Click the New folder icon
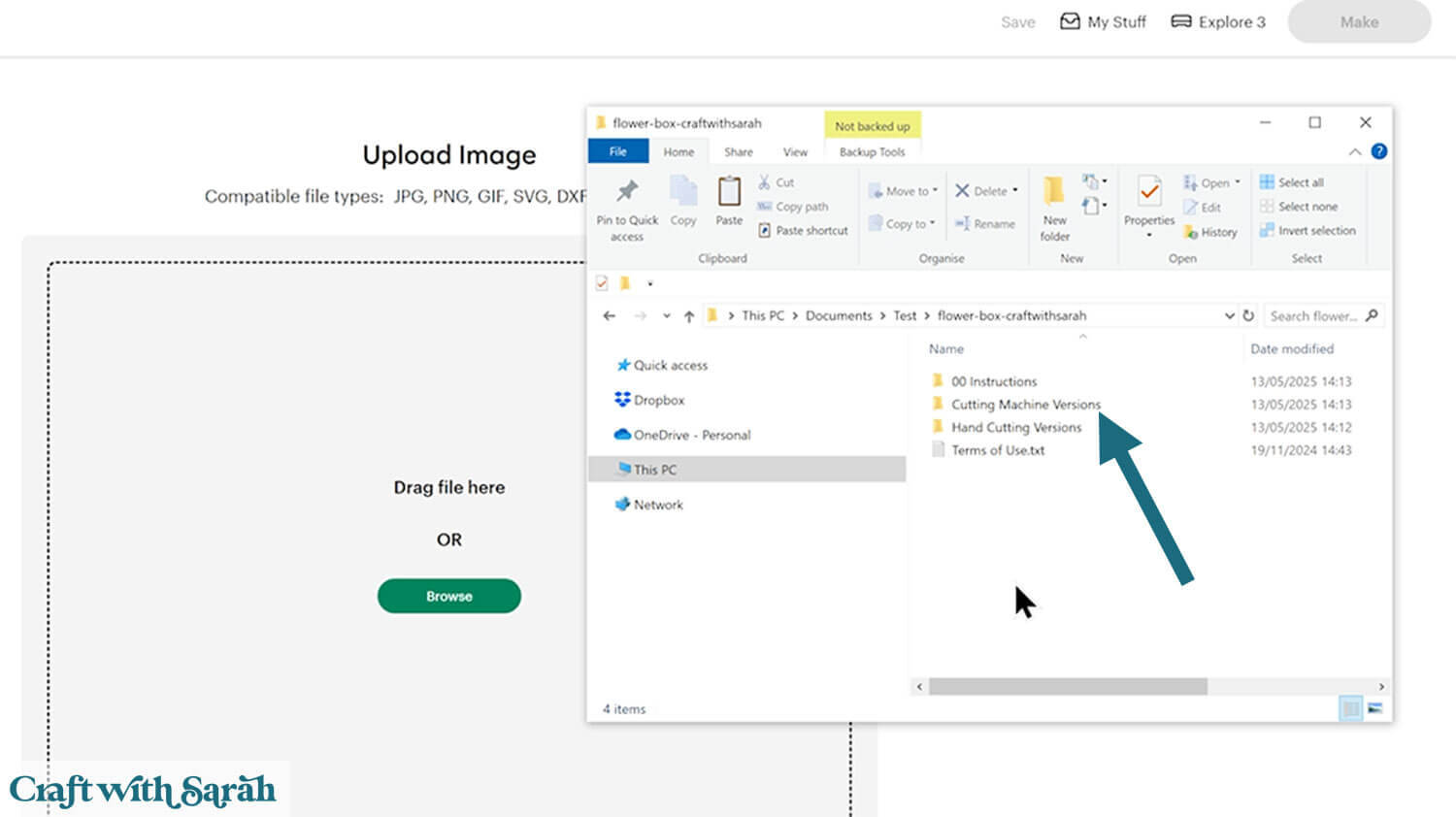Screen dimensions: 1456x817 tap(1054, 192)
